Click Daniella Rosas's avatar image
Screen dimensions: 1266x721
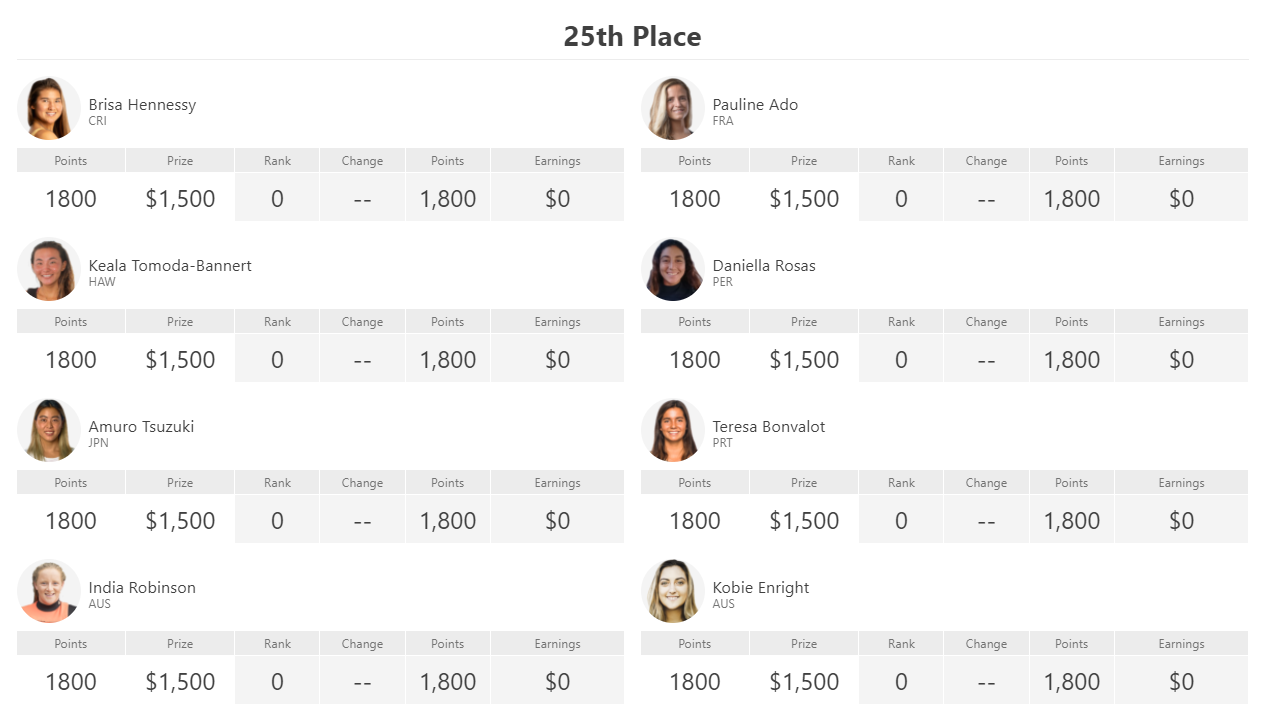click(x=673, y=269)
